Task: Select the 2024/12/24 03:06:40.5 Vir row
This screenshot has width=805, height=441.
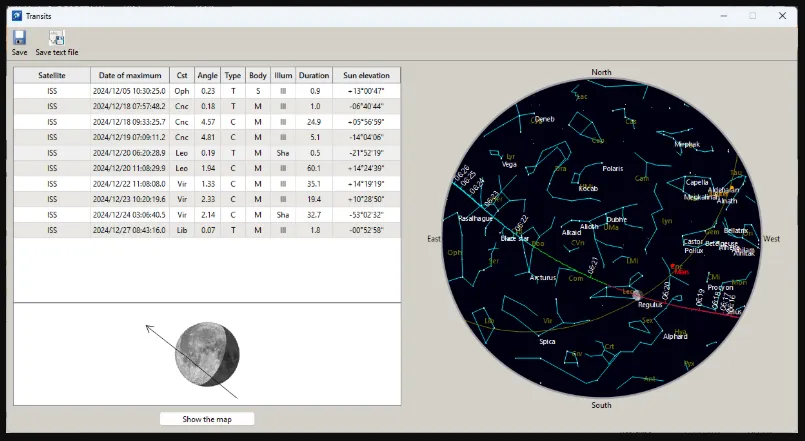Action: point(207,215)
